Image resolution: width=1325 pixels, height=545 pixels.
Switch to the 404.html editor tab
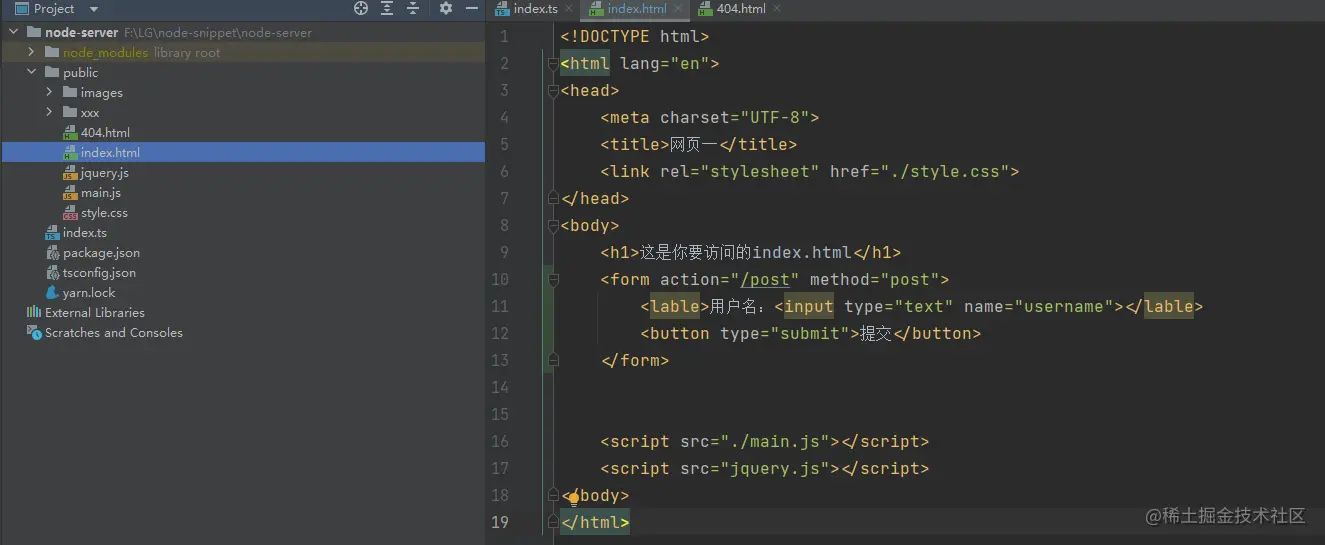[x=741, y=9]
